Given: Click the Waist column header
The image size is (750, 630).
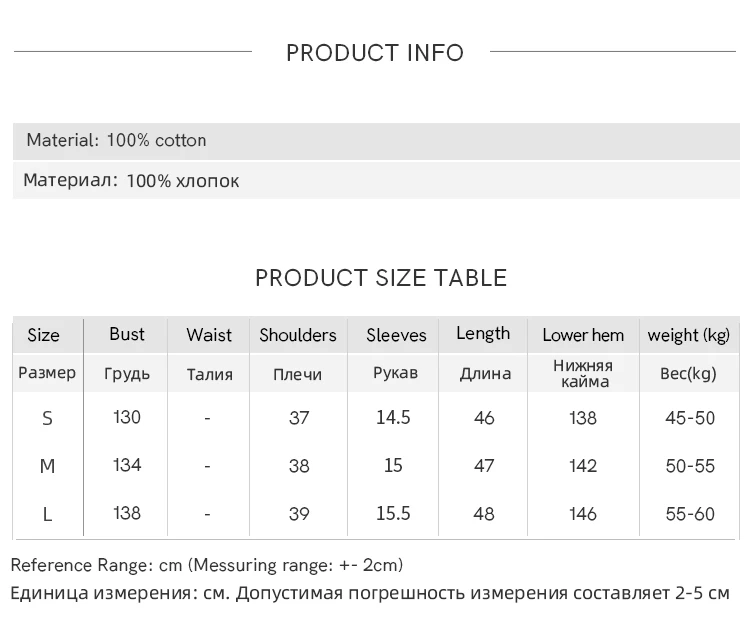Looking at the screenshot, I should (x=209, y=335).
